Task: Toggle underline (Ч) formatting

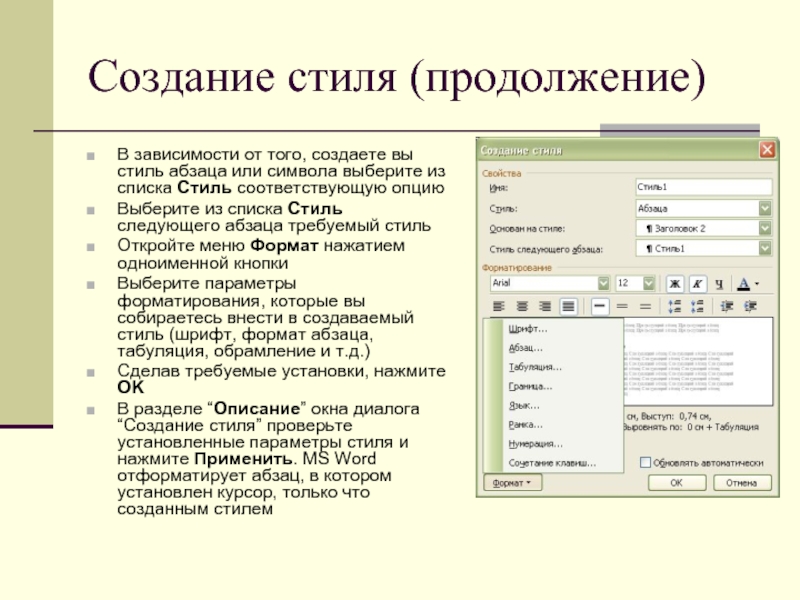Action: point(719,284)
